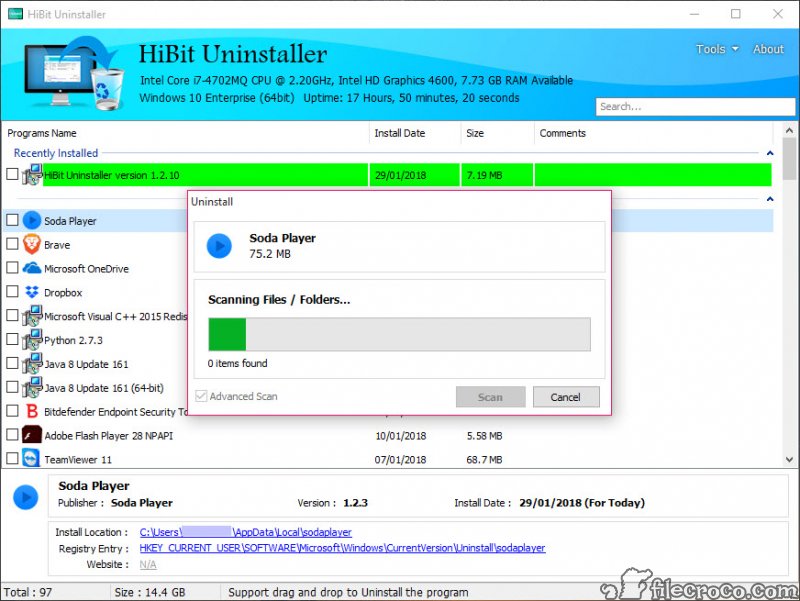The image size is (800, 601).
Task: Open the About menu
Action: pyautogui.click(x=768, y=49)
